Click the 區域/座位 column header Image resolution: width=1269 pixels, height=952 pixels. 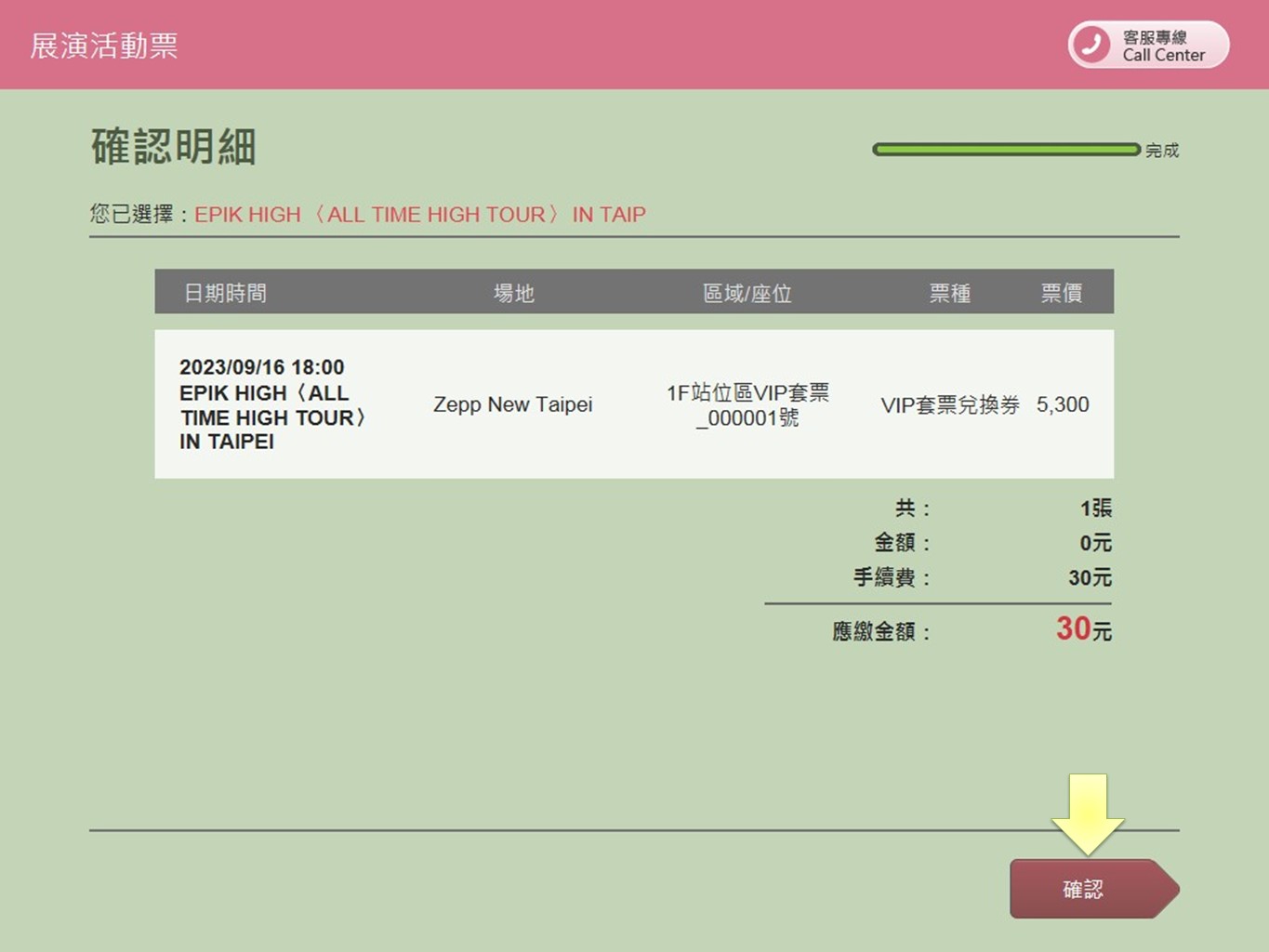coord(747,293)
